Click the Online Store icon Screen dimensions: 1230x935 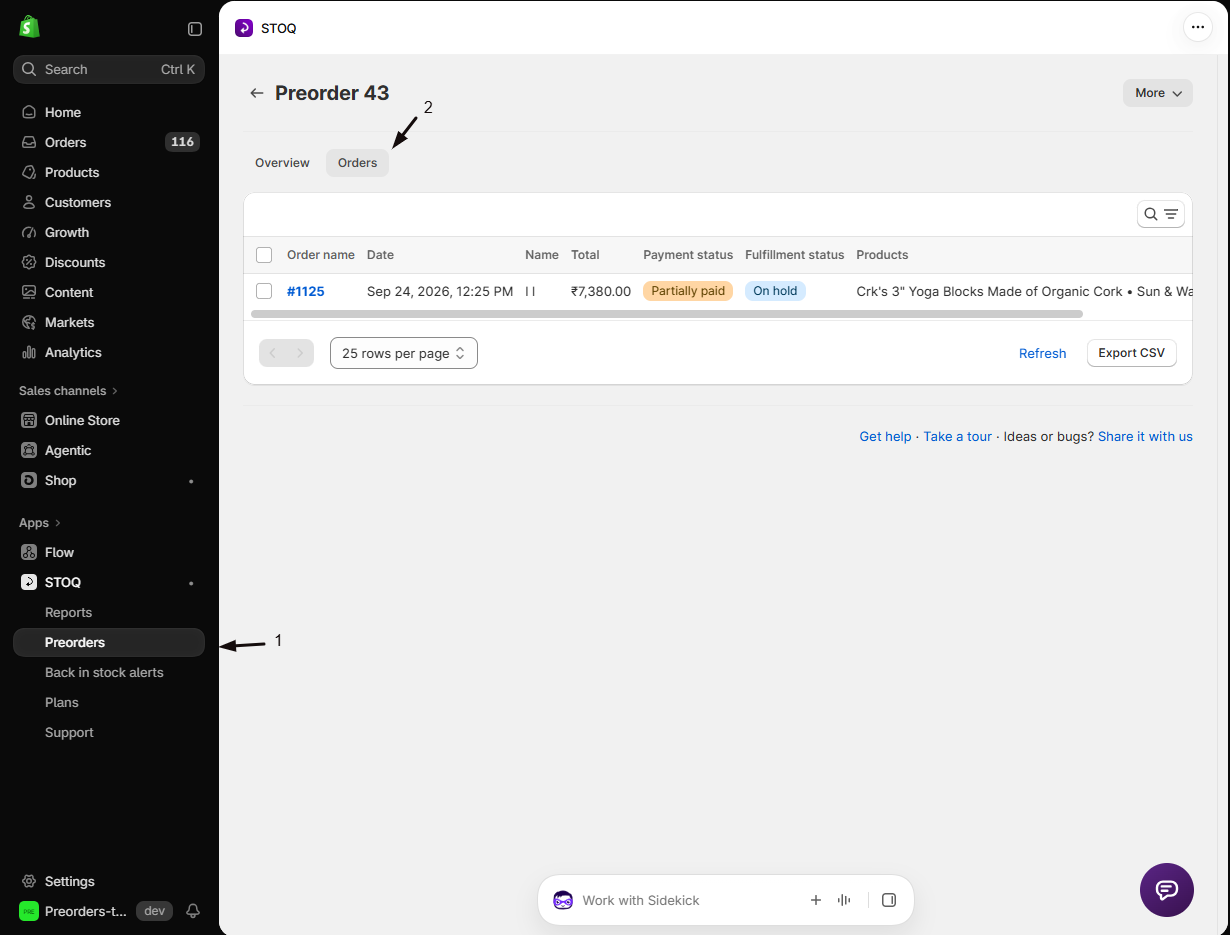click(x=29, y=420)
